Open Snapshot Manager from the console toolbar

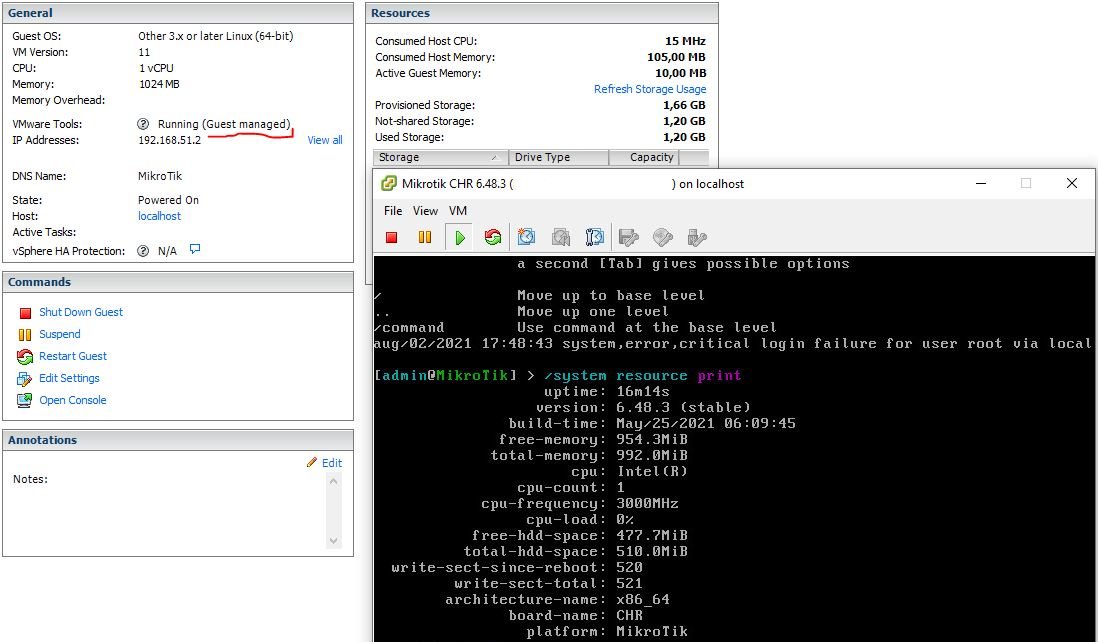(595, 238)
